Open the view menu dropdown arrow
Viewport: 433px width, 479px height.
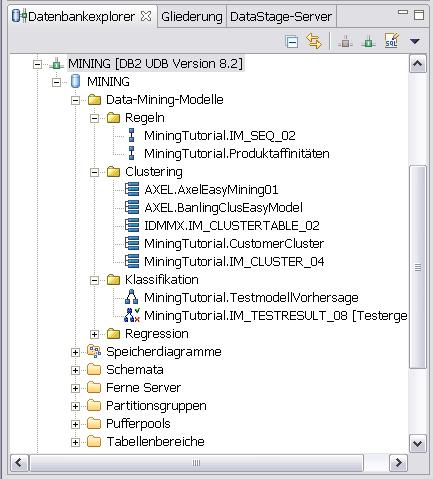(x=415, y=42)
